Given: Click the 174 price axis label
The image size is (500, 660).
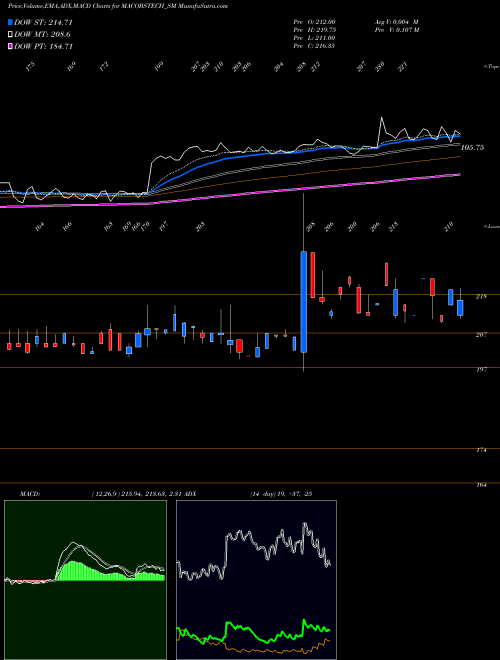Looking at the screenshot, I should click(x=481, y=450).
